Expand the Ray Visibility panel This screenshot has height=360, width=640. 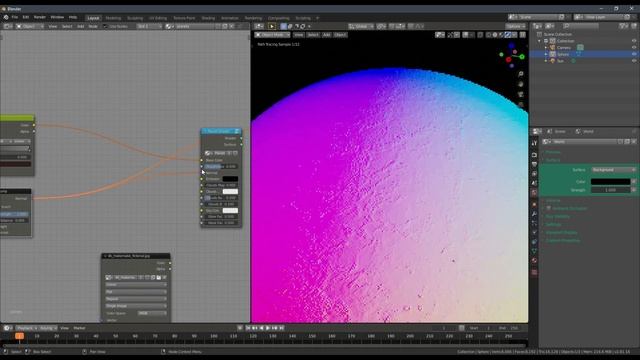(558, 216)
